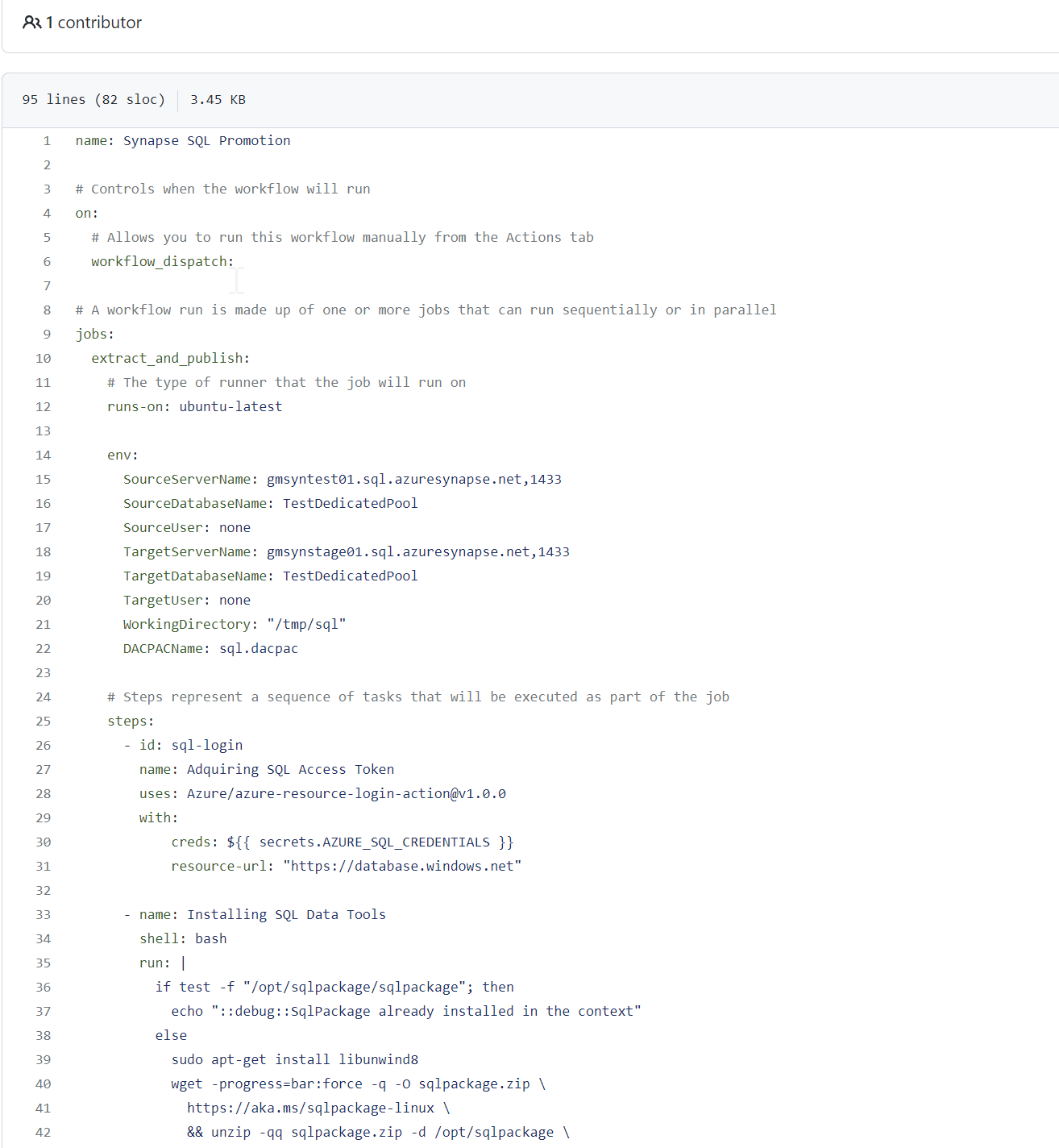
Task: Select line number 40
Action: [x=44, y=1084]
